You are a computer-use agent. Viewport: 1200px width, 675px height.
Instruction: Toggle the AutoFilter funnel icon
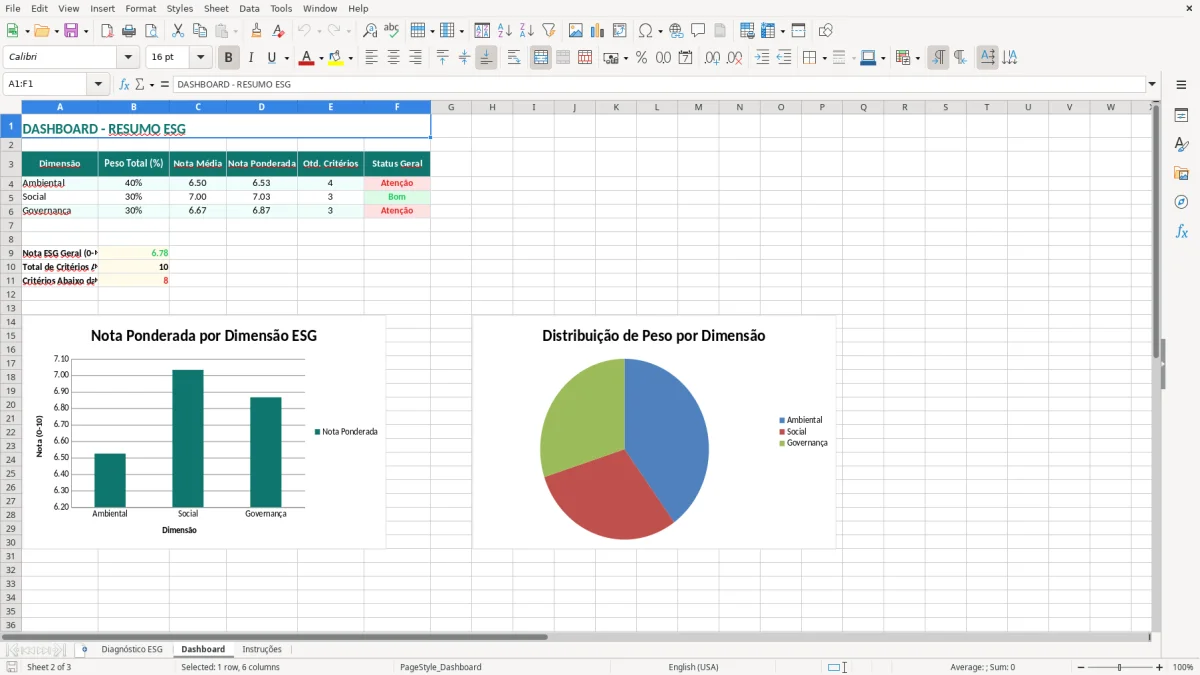(549, 31)
